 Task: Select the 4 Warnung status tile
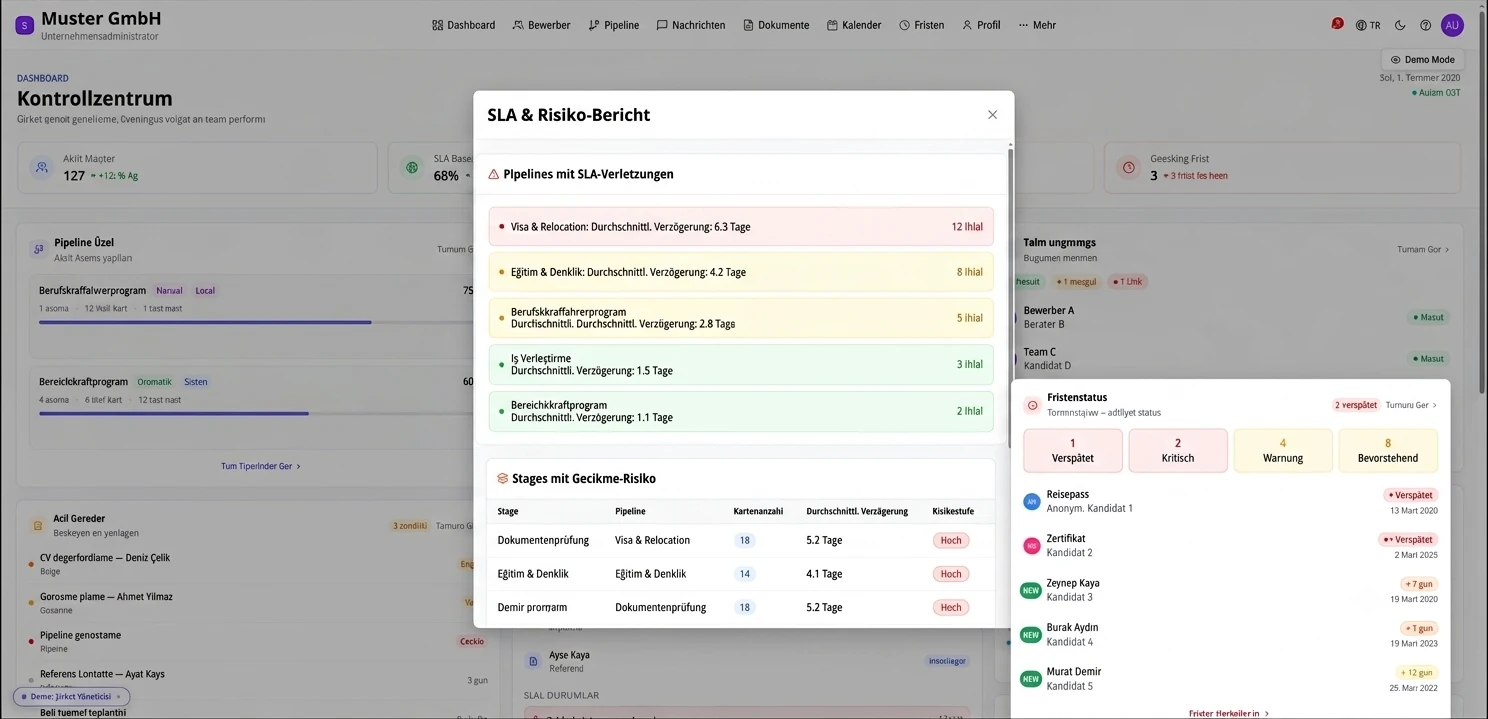1283,451
